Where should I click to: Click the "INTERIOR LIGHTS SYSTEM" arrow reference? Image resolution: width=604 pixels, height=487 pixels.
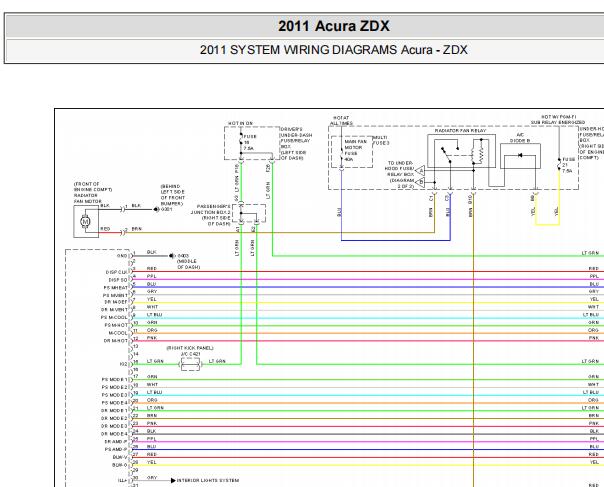point(205,480)
